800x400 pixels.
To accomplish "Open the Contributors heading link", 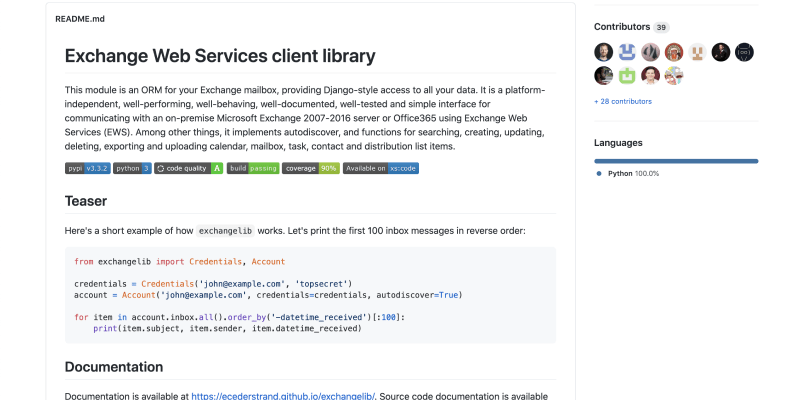I will [x=621, y=27].
